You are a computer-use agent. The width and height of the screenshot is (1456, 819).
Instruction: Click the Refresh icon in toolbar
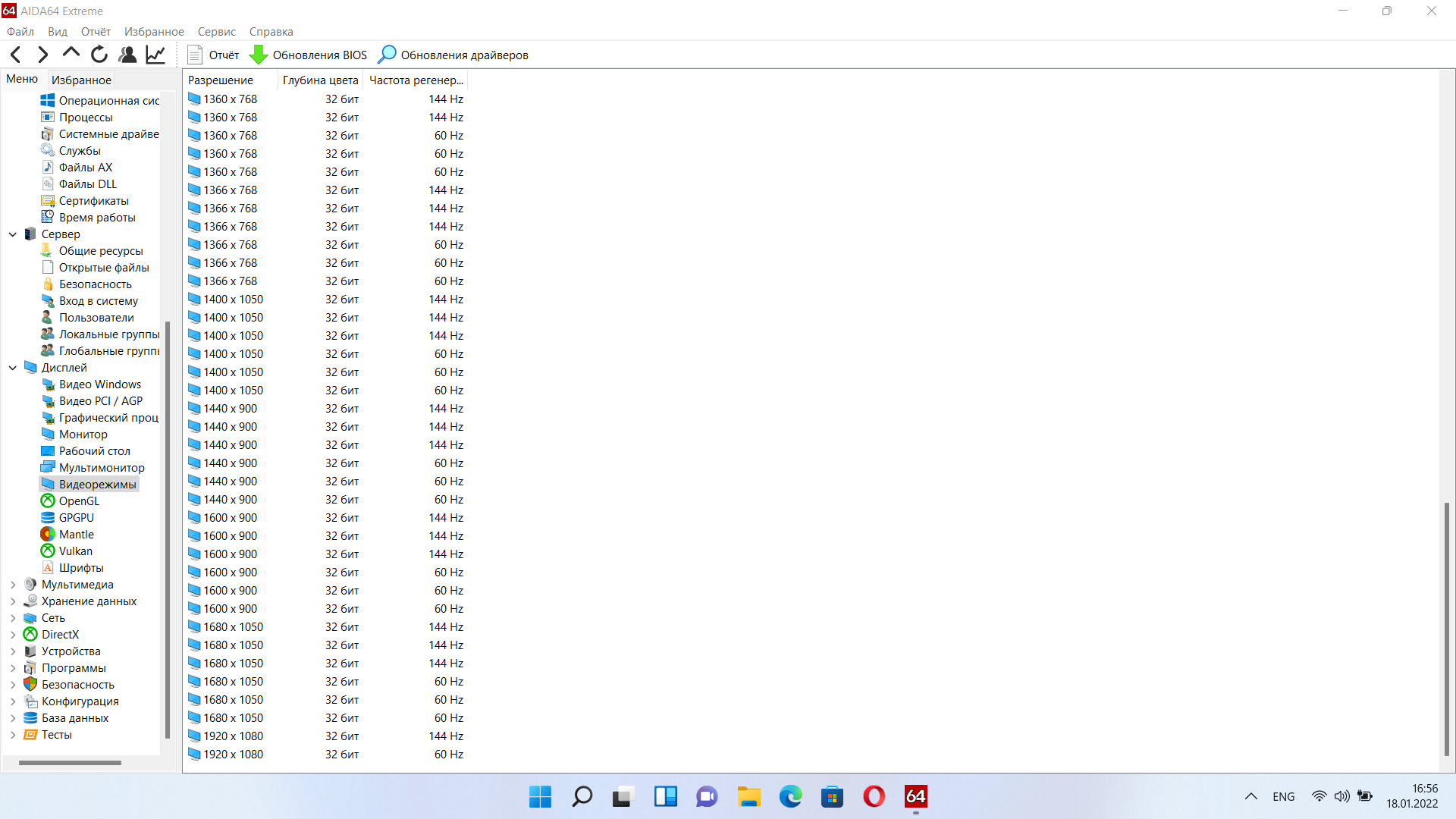point(99,55)
